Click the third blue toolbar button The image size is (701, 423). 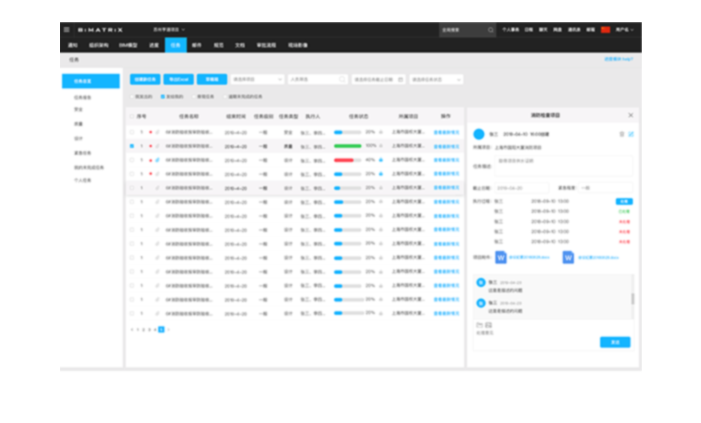coord(212,79)
